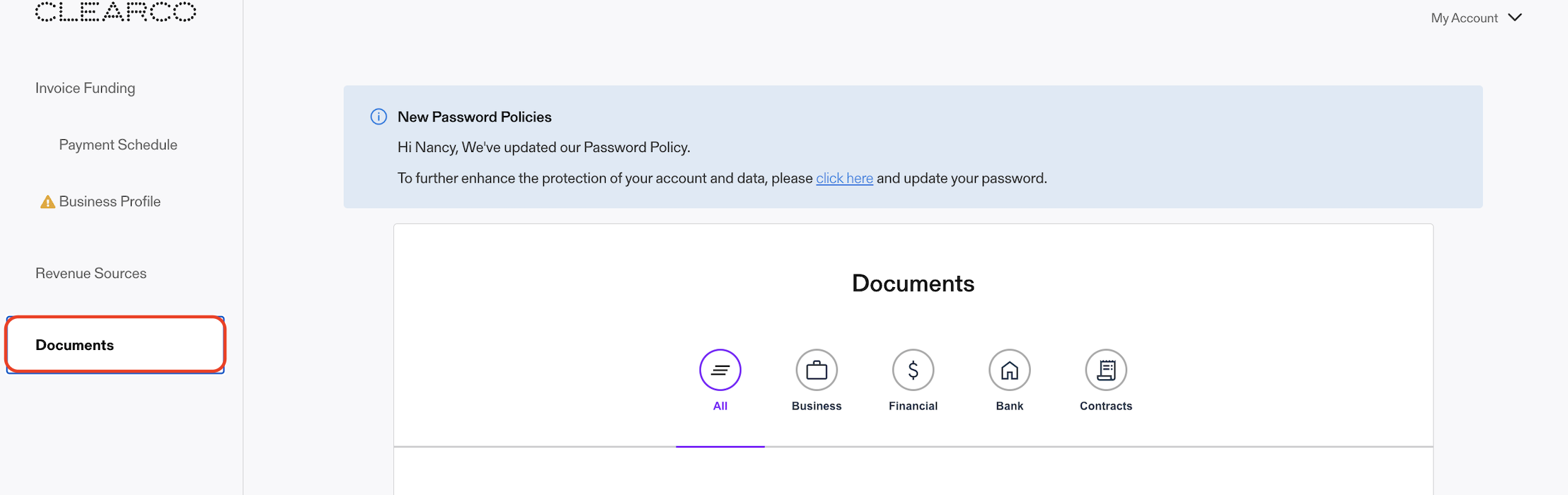Follow the 'click here' password link
The width and height of the screenshot is (1568, 495).
[x=844, y=178]
